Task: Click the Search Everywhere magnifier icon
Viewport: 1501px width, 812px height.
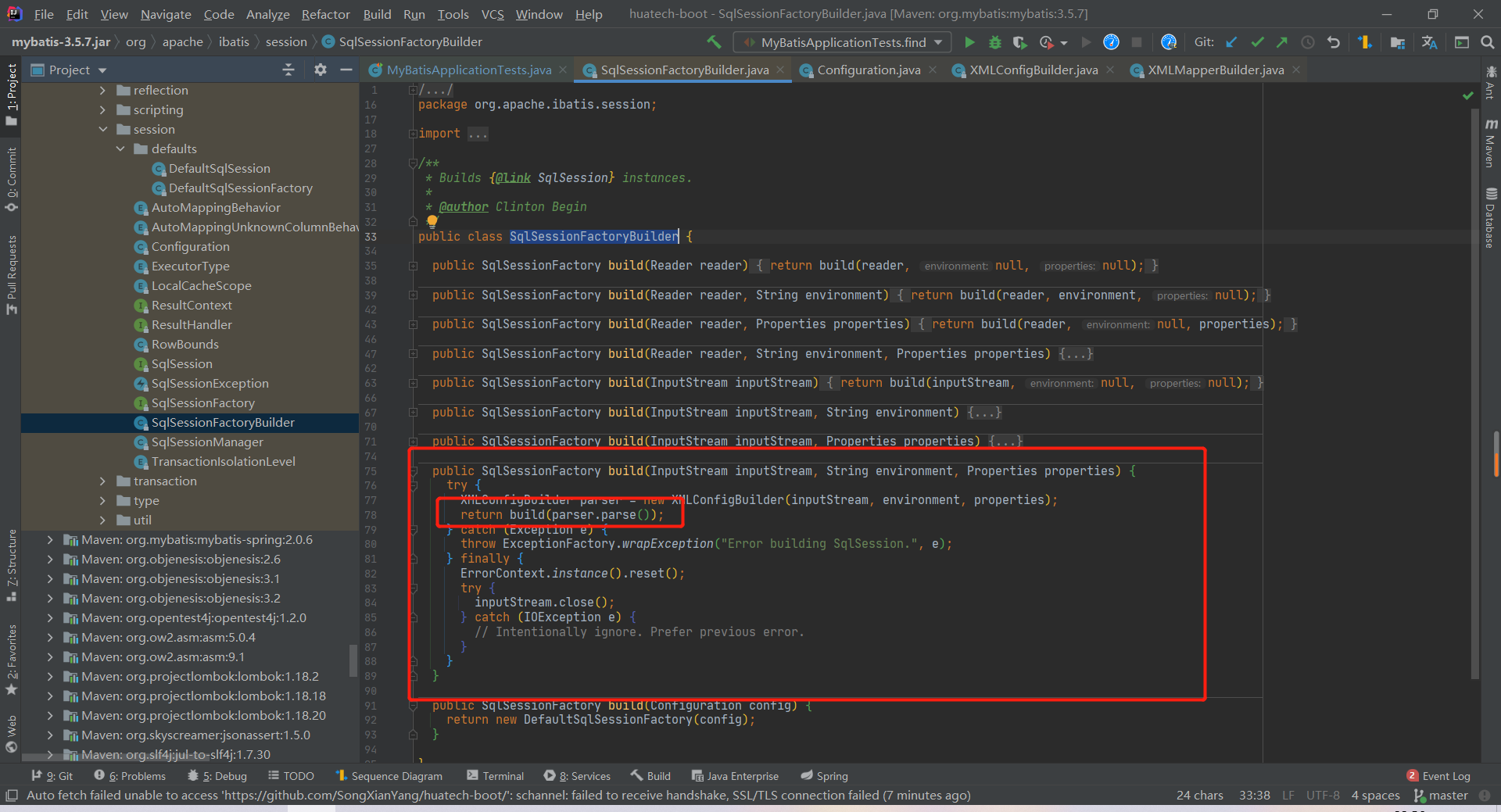Action: pyautogui.click(x=1487, y=42)
